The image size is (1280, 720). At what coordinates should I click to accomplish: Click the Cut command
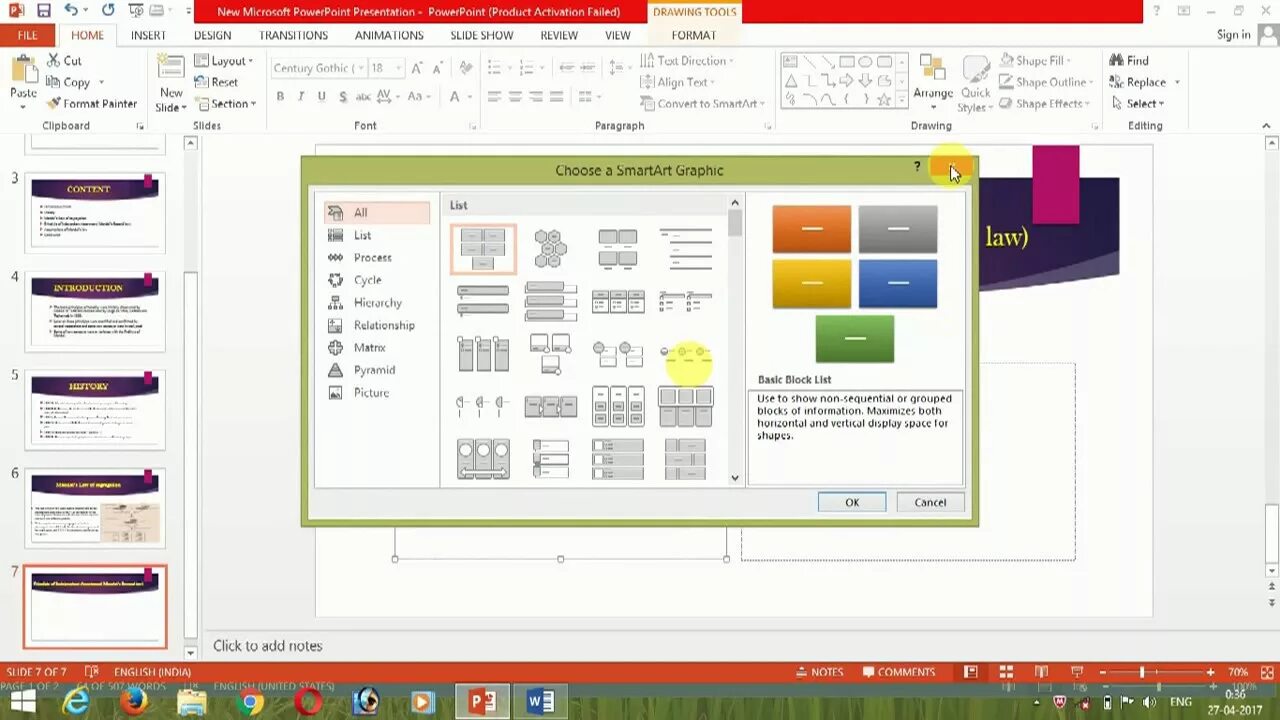tap(65, 60)
